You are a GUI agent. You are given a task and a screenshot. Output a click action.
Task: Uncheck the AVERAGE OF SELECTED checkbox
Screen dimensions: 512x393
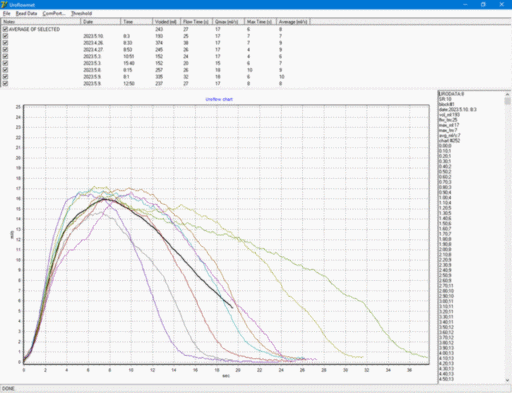click(x=5, y=29)
